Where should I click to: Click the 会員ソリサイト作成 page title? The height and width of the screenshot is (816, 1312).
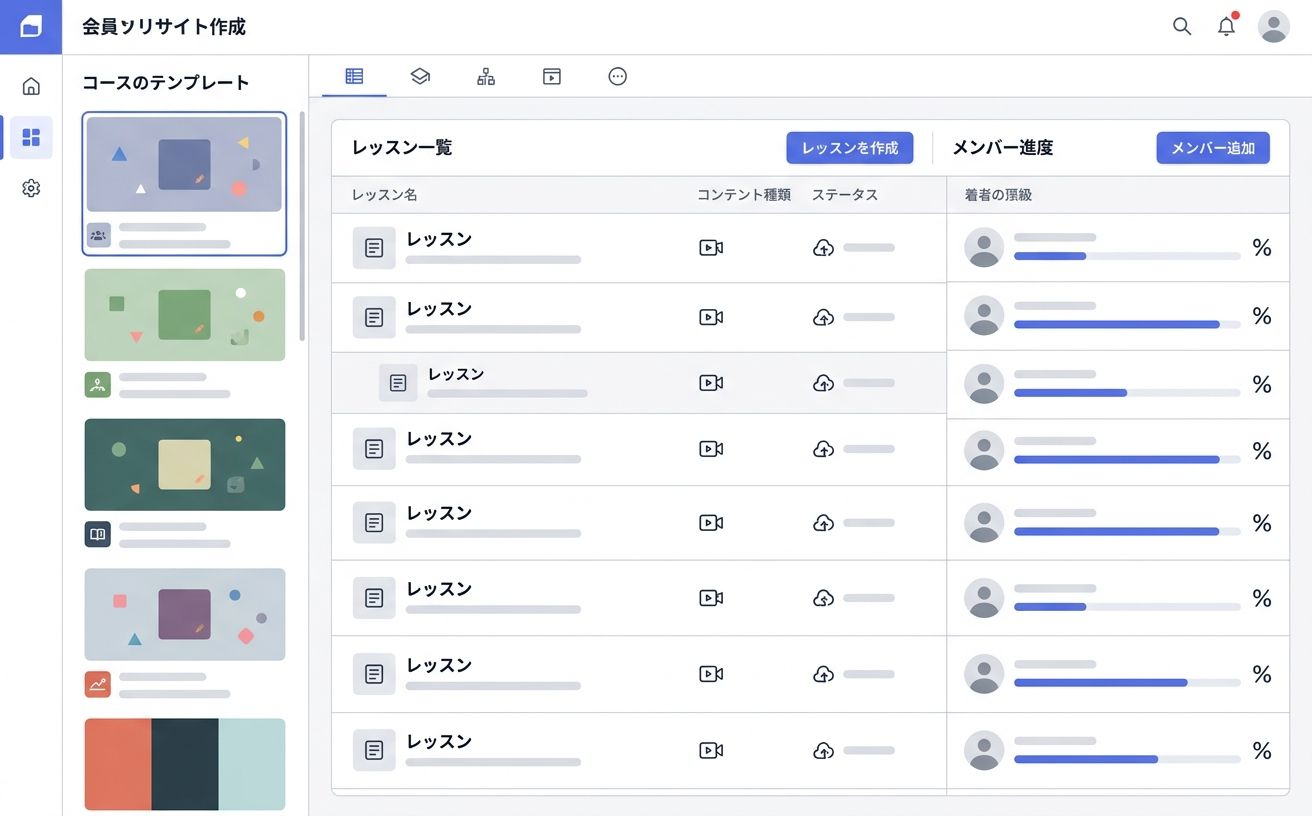coord(164,27)
